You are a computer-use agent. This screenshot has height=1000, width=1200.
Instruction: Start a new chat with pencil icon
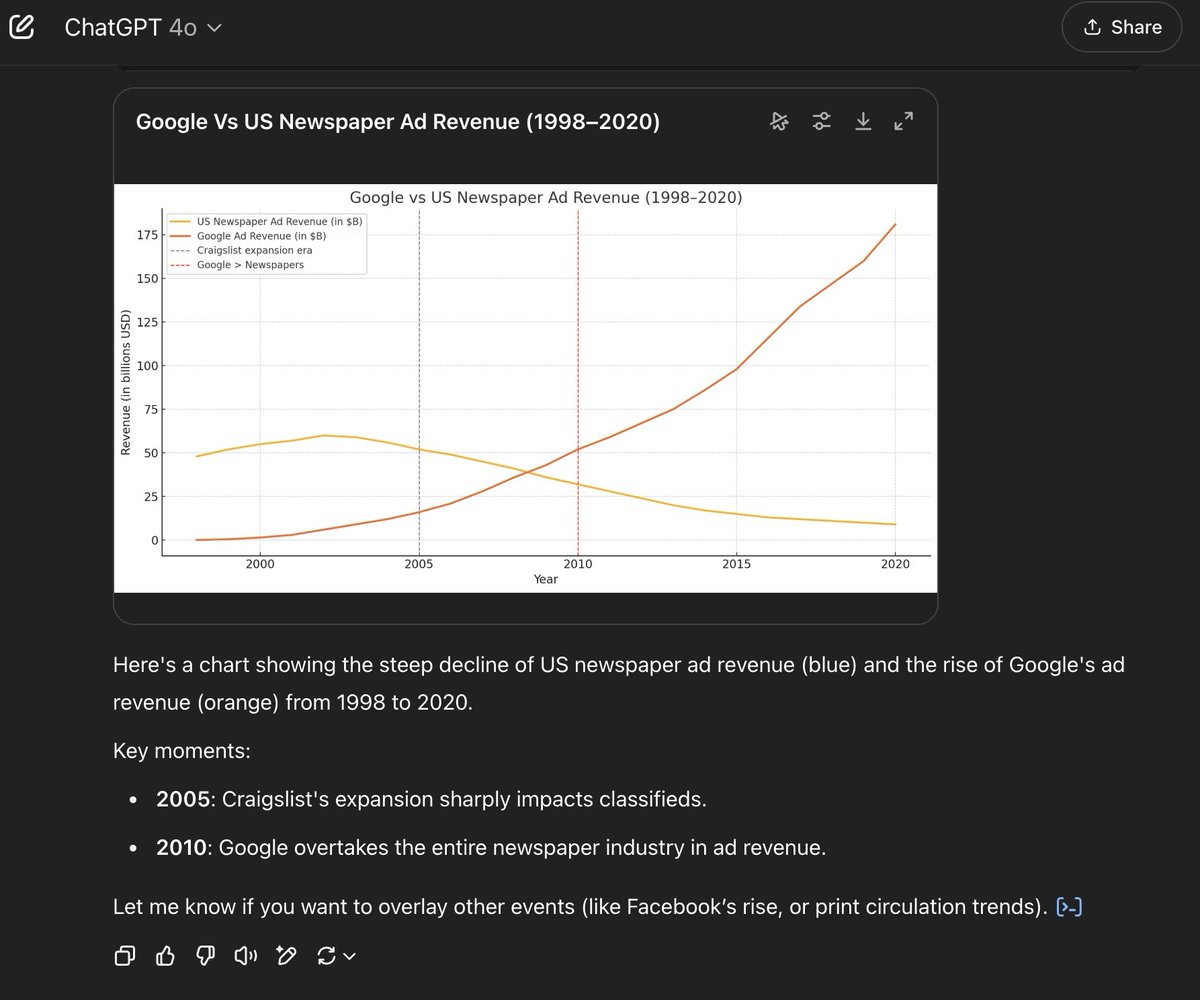coord(22,27)
